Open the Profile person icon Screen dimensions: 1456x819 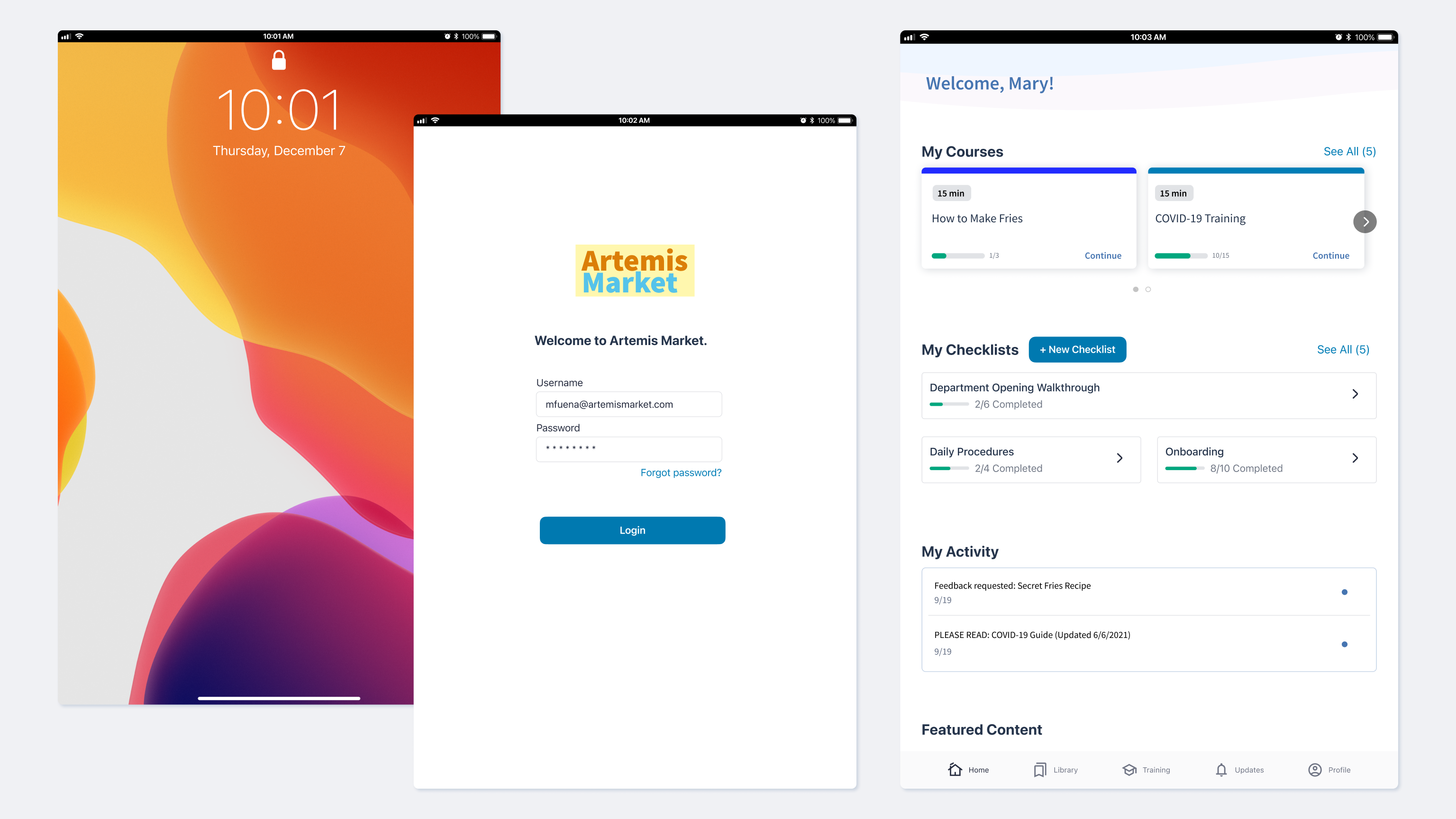coord(1315,770)
